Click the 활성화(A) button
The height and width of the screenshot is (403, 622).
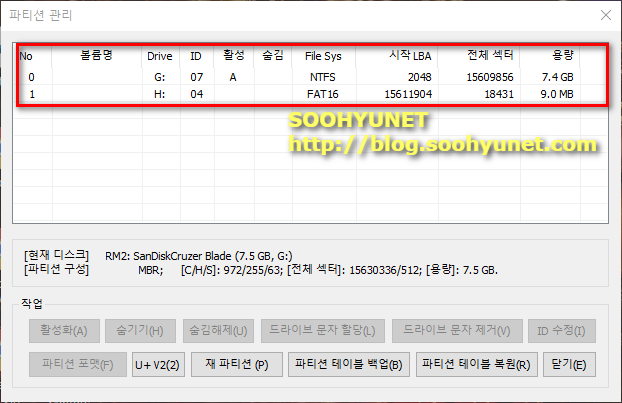(x=64, y=331)
